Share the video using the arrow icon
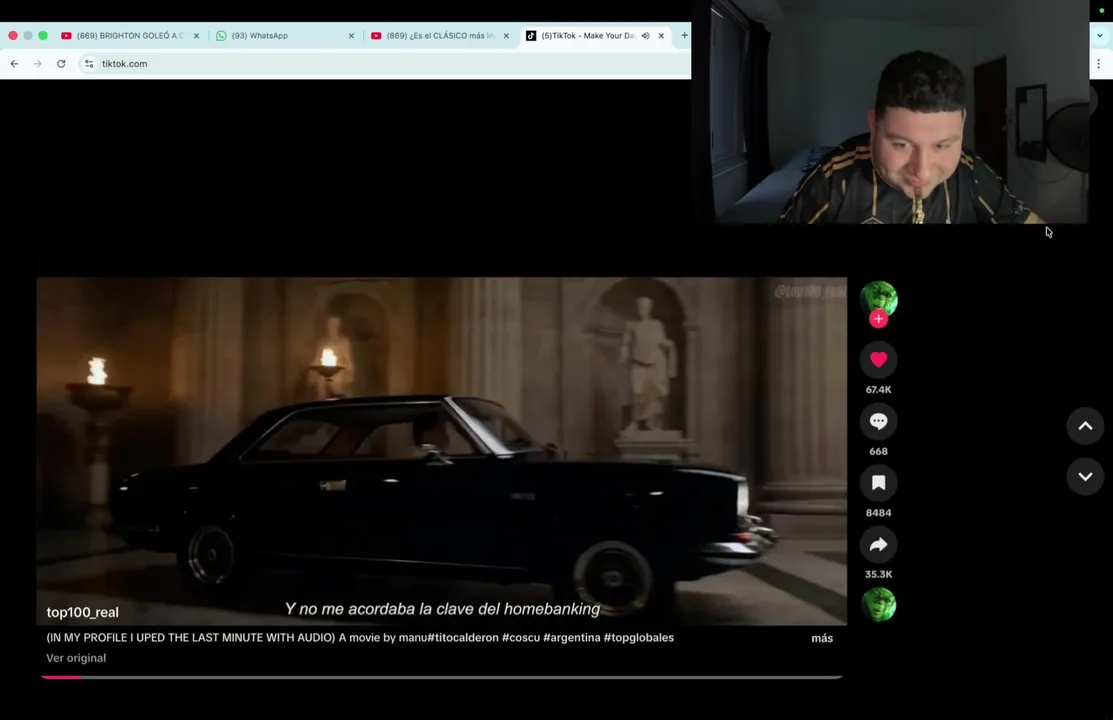1113x720 pixels. (x=878, y=545)
